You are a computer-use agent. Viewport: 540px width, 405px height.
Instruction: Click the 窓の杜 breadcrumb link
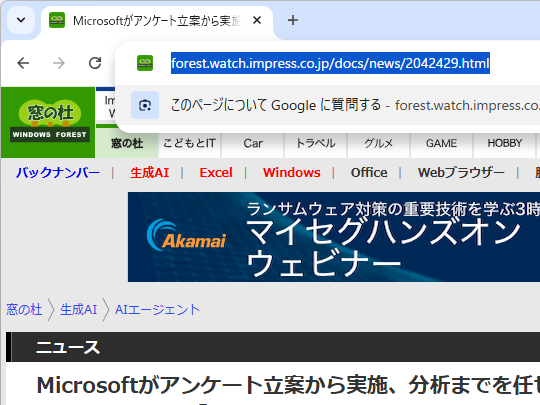coord(24,309)
